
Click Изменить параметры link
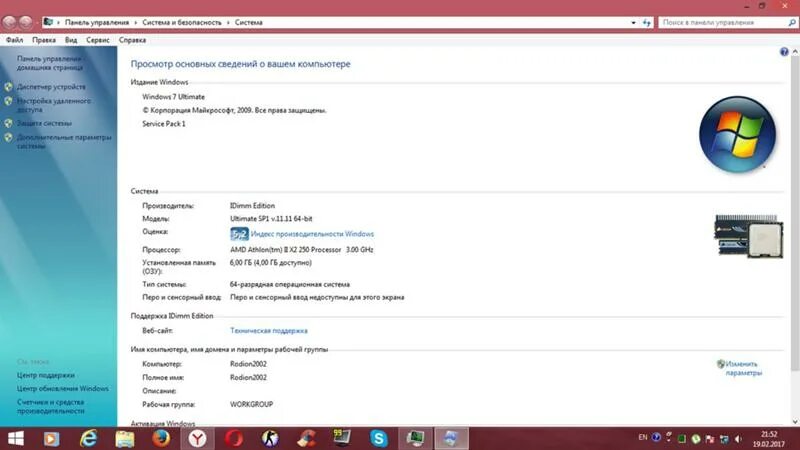pyautogui.click(x=743, y=368)
